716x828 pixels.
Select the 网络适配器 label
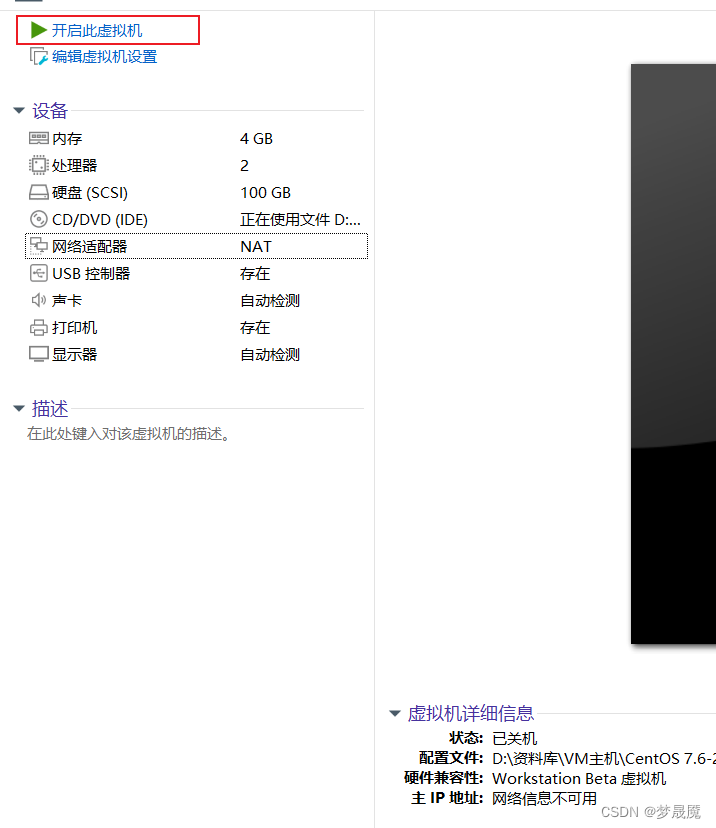tap(90, 247)
